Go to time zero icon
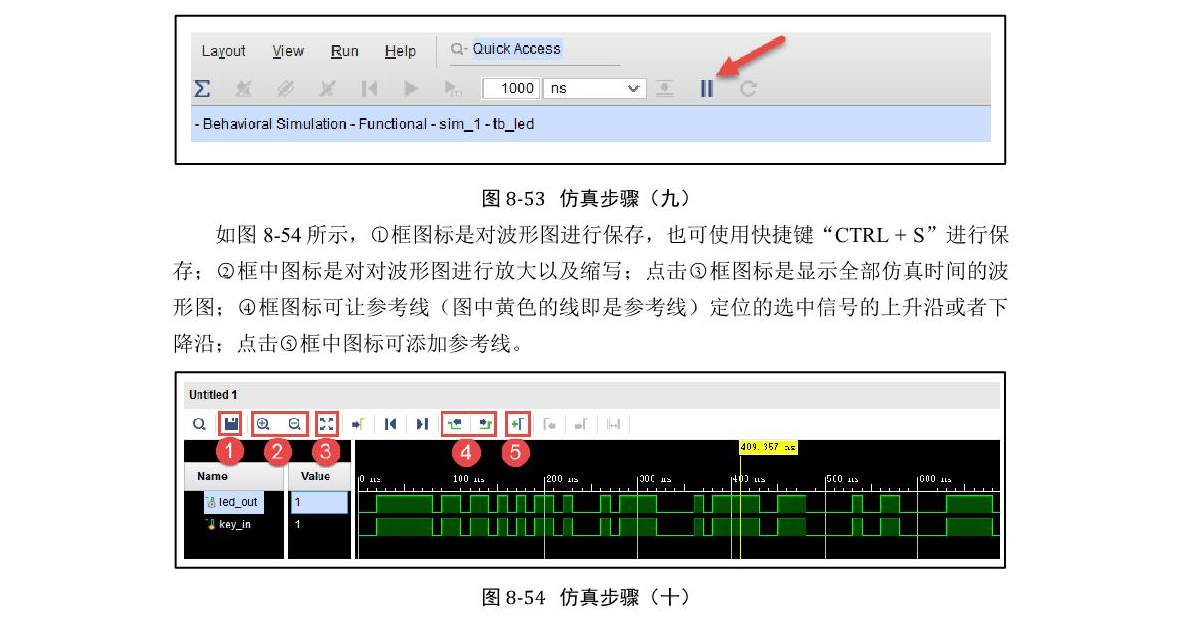Viewport: 1190px width, 623px height. (x=390, y=424)
